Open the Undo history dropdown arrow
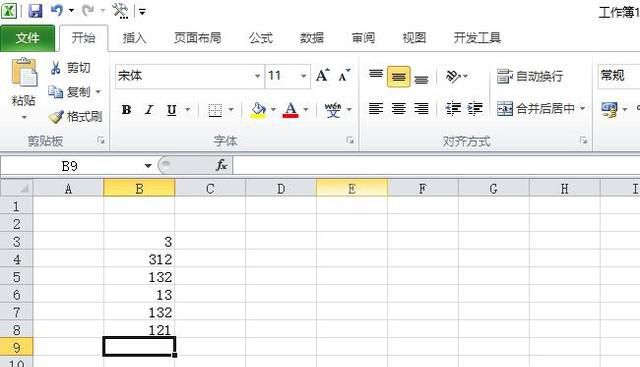The image size is (640, 367). (71, 11)
